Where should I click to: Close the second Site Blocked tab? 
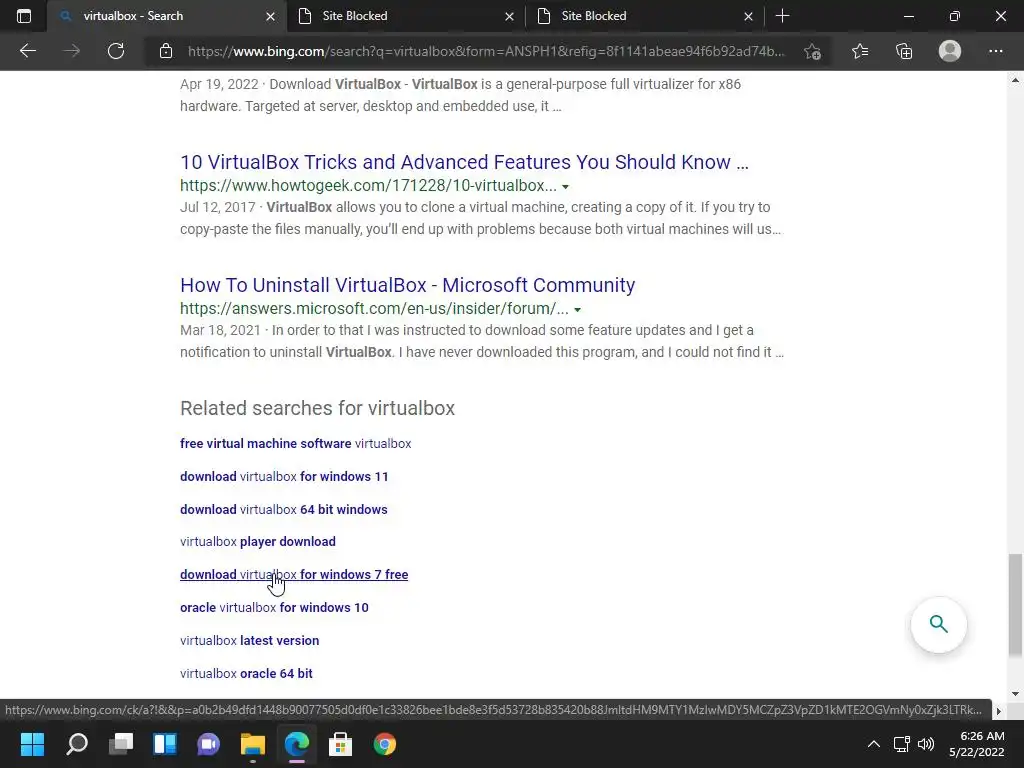tap(748, 16)
